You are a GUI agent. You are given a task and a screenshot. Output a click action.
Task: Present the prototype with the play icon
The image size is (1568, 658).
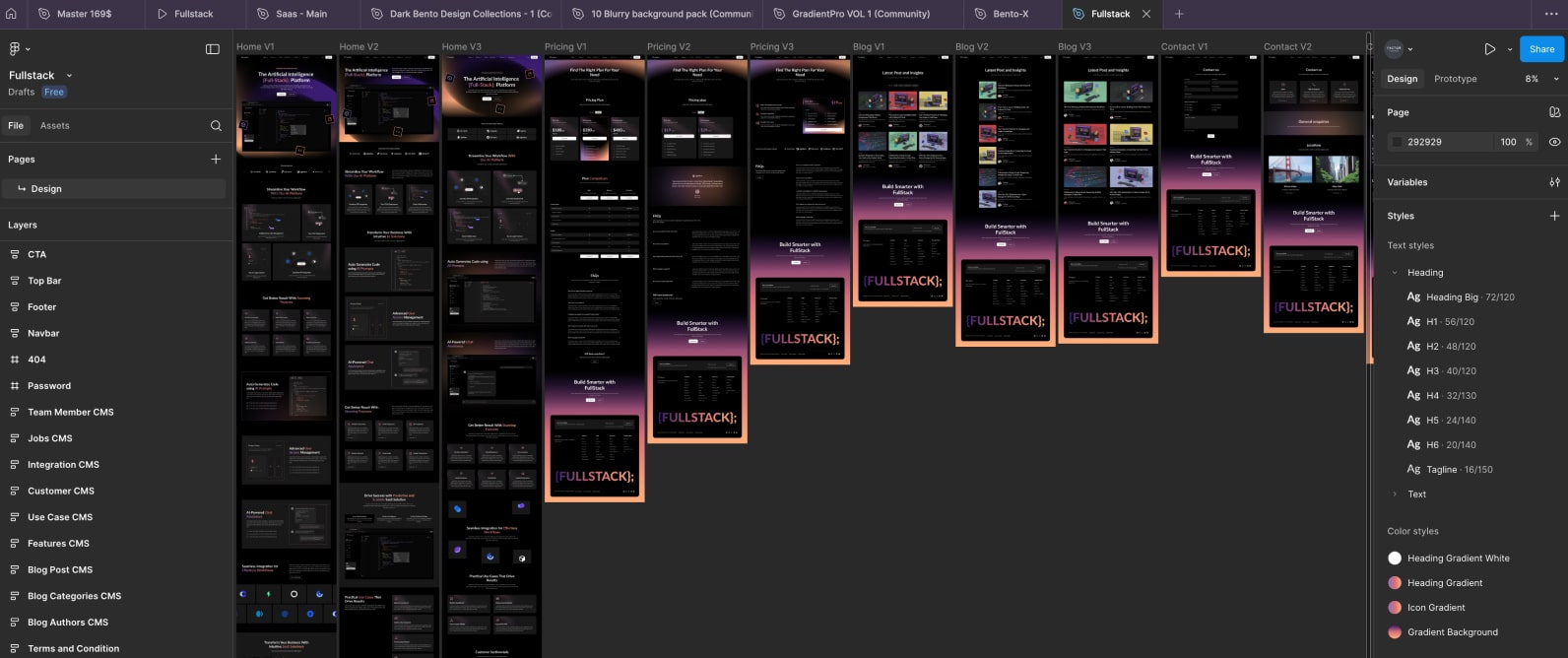click(x=1489, y=49)
